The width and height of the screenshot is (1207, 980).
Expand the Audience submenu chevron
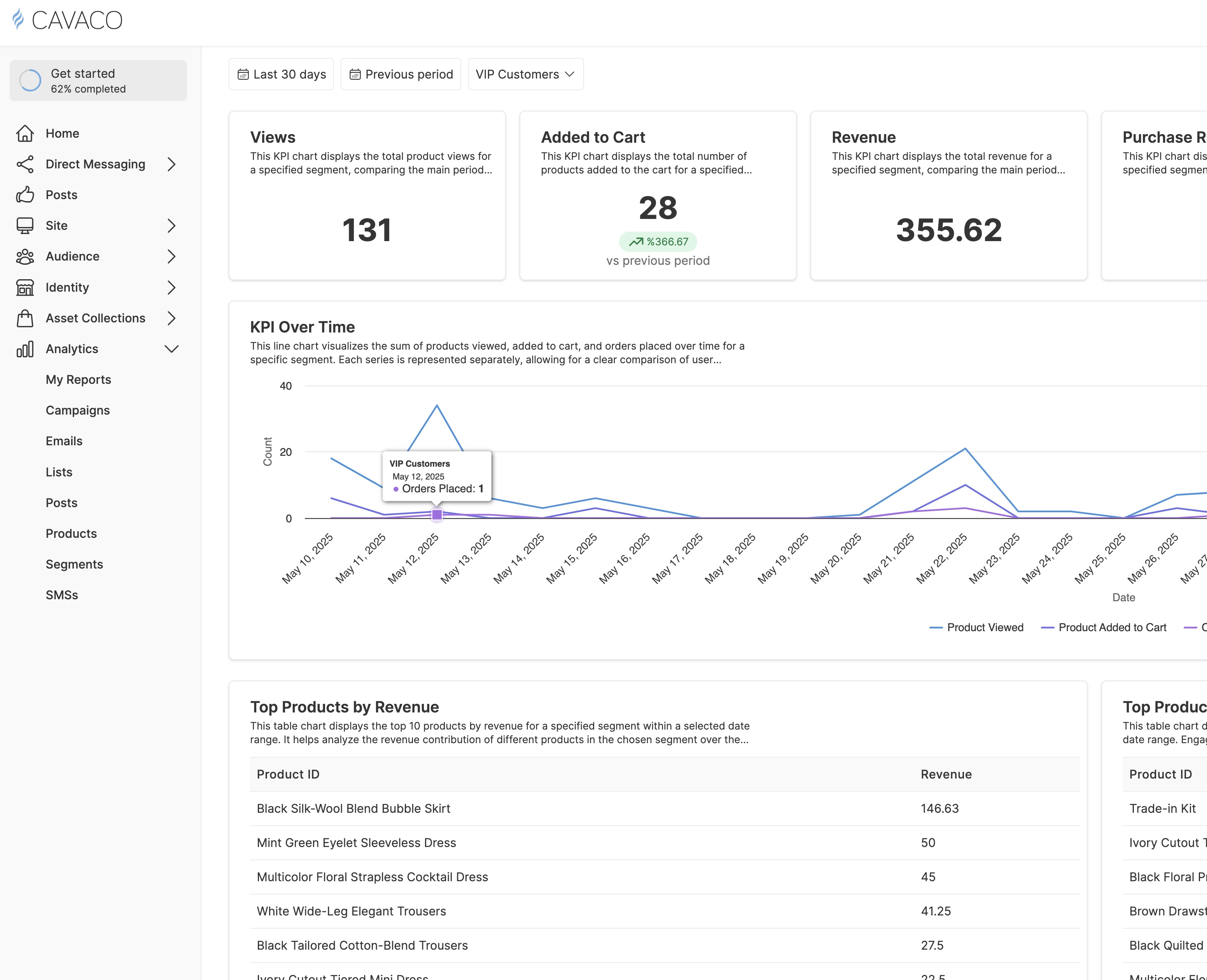click(x=171, y=256)
